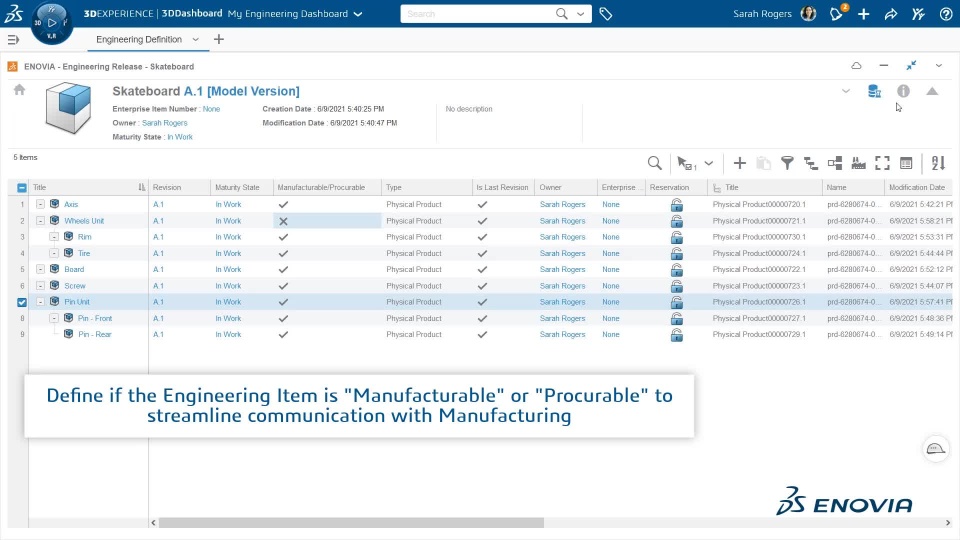960x540 pixels.
Task: Click the plus icon to add an item
Action: pyautogui.click(x=740, y=163)
